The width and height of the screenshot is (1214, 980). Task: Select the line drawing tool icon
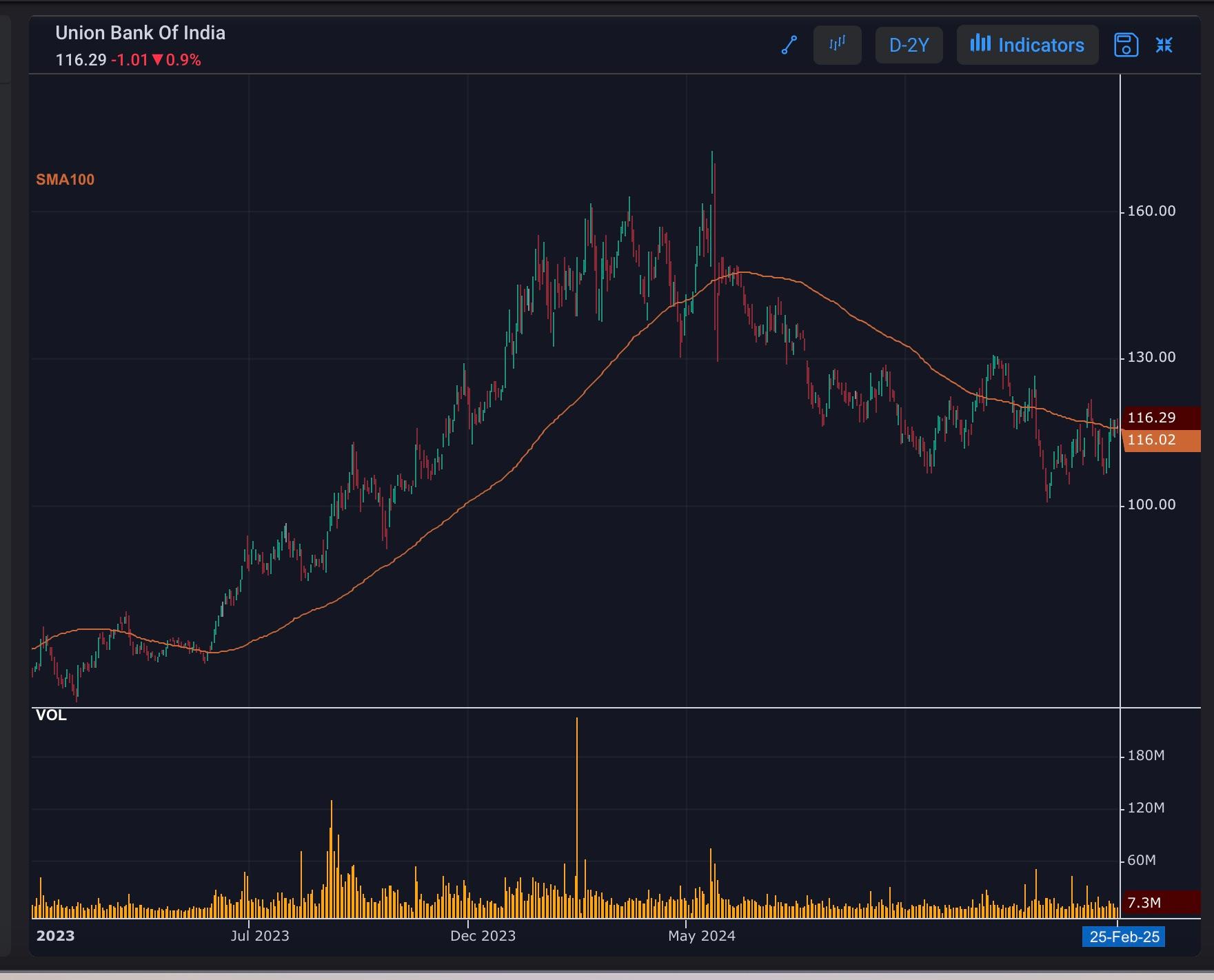point(789,45)
